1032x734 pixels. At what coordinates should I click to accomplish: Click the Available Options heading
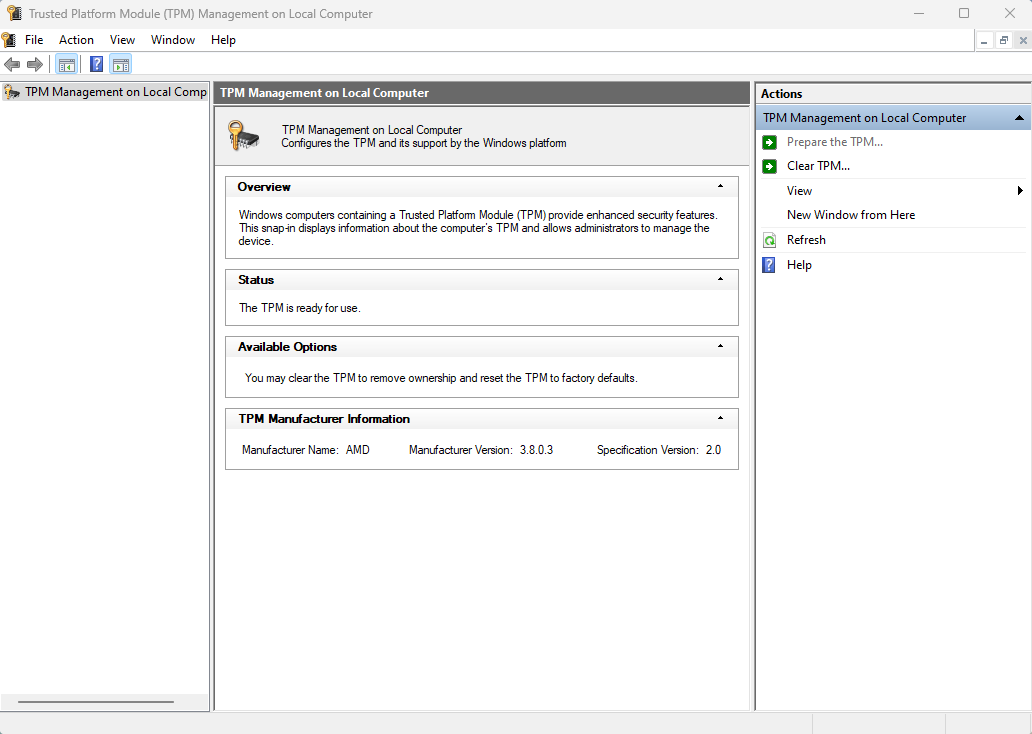pyautogui.click(x=288, y=347)
